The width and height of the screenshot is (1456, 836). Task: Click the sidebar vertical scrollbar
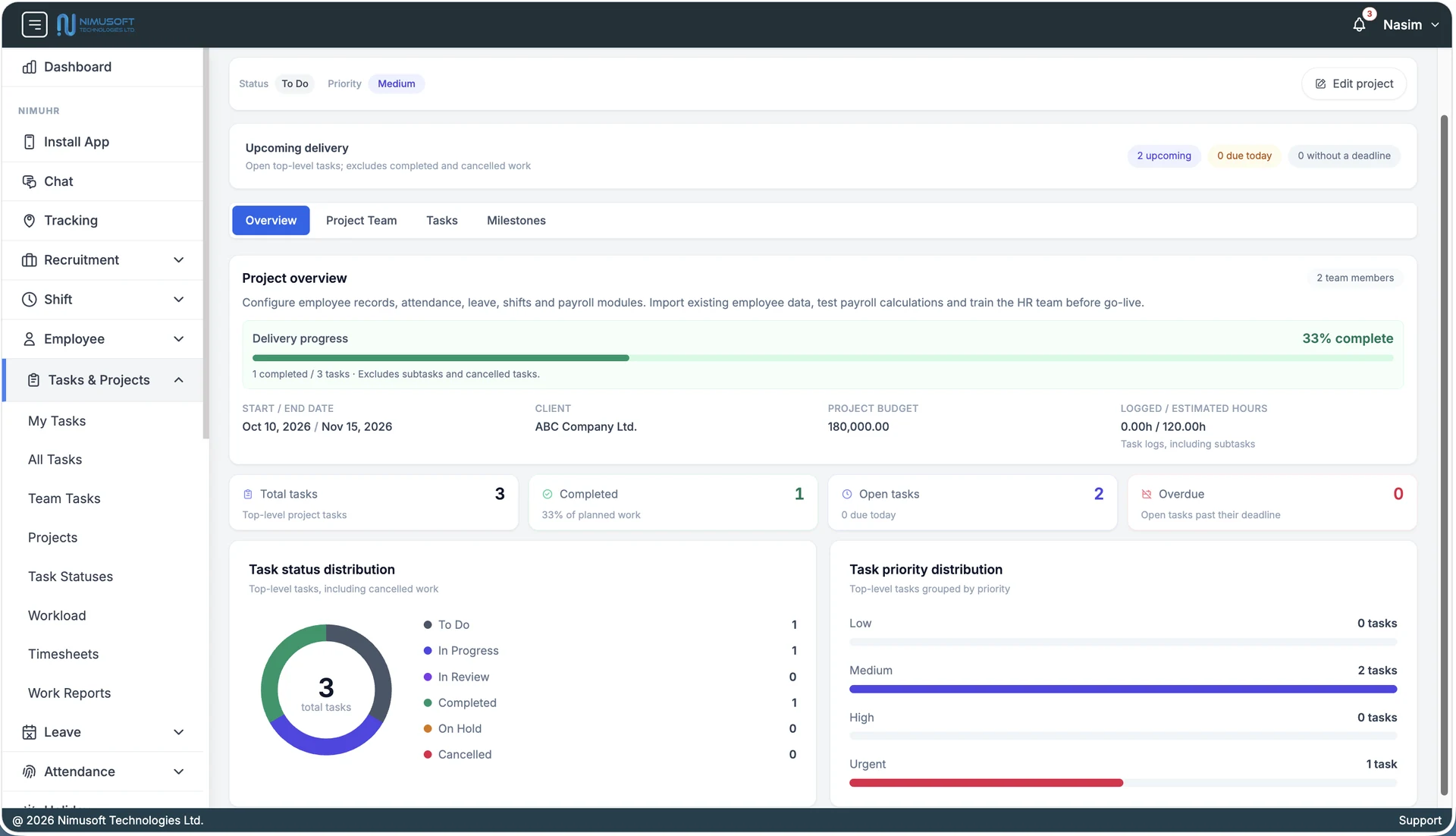click(206, 243)
